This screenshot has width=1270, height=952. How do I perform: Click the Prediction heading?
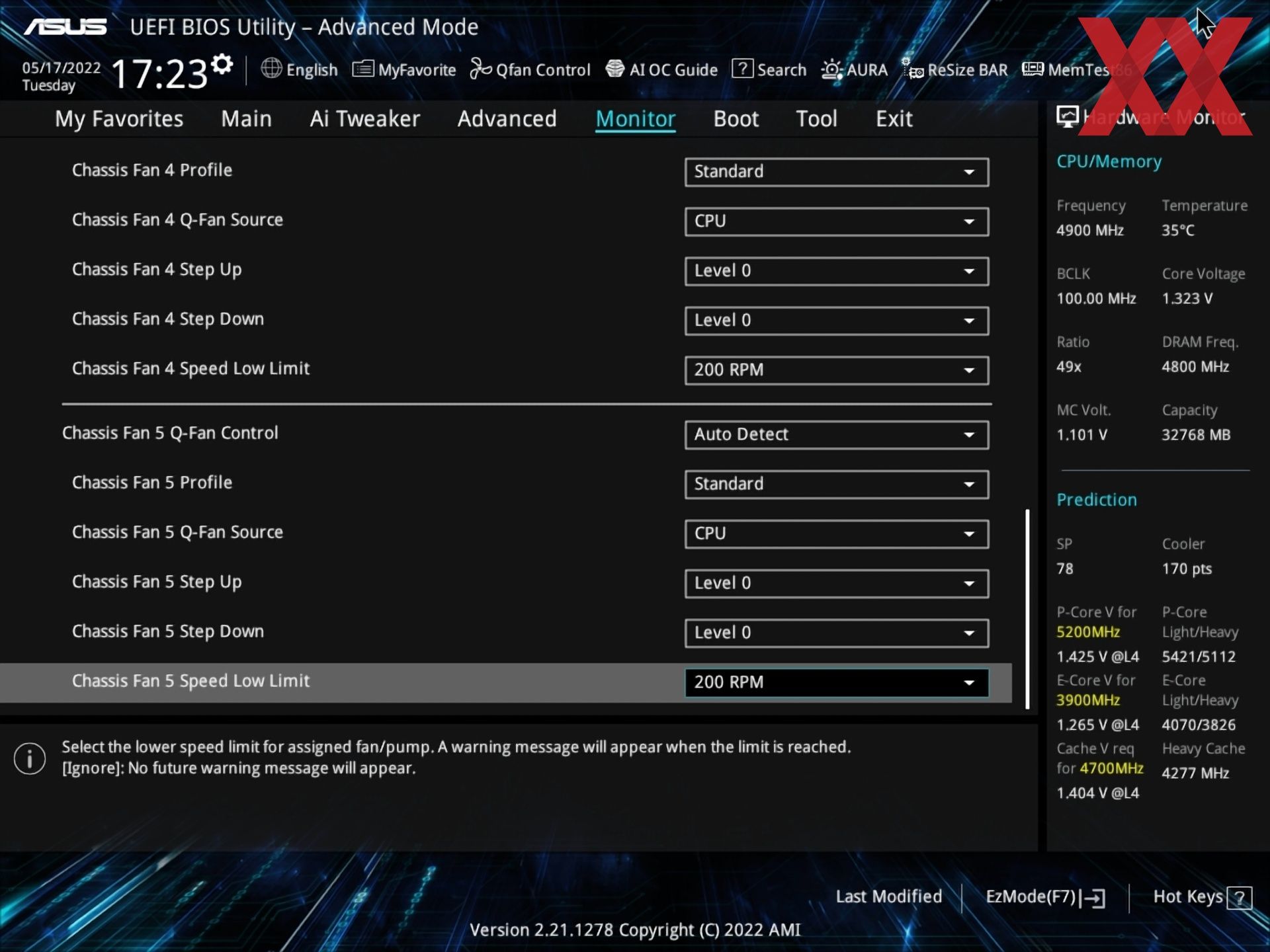1096,500
